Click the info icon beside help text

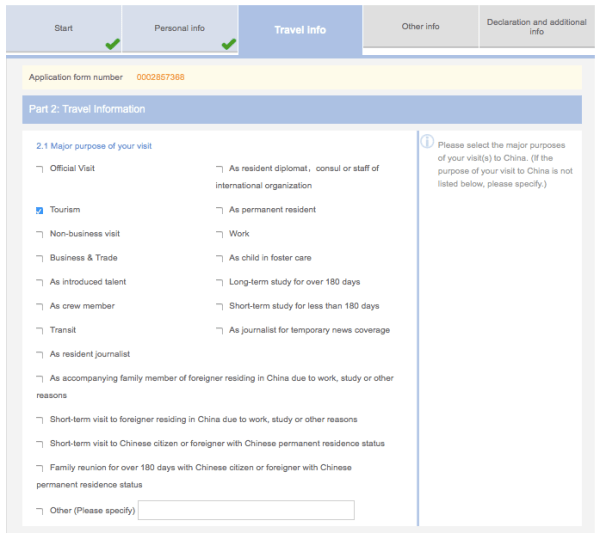click(x=426, y=142)
